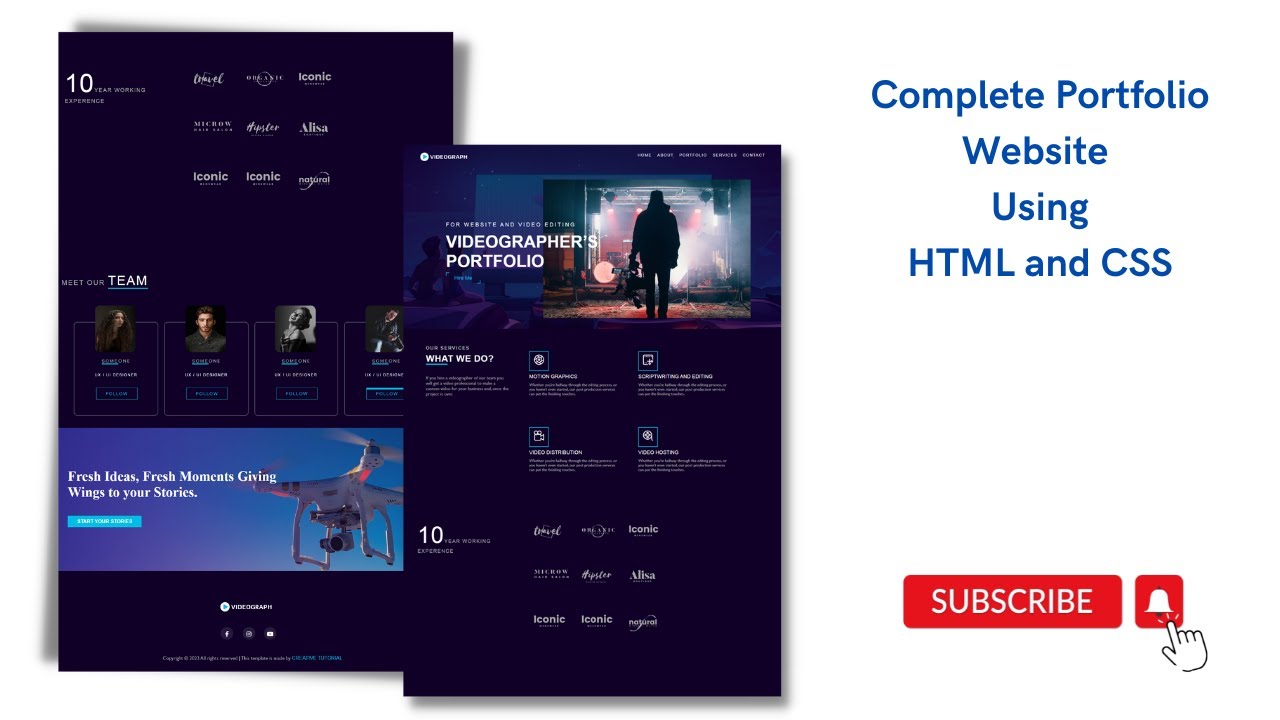
Task: Click the Alisa brand logo on back page
Action: (x=313, y=128)
